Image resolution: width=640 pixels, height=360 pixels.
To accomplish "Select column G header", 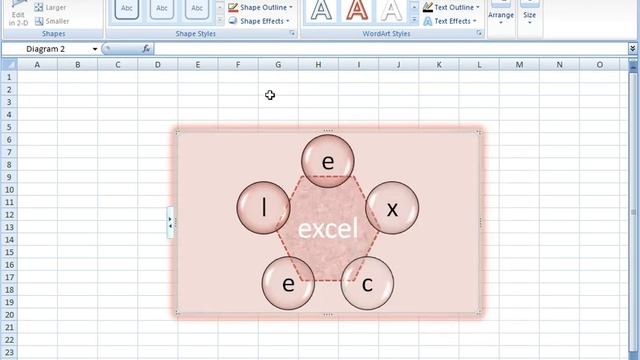I will click(278, 64).
